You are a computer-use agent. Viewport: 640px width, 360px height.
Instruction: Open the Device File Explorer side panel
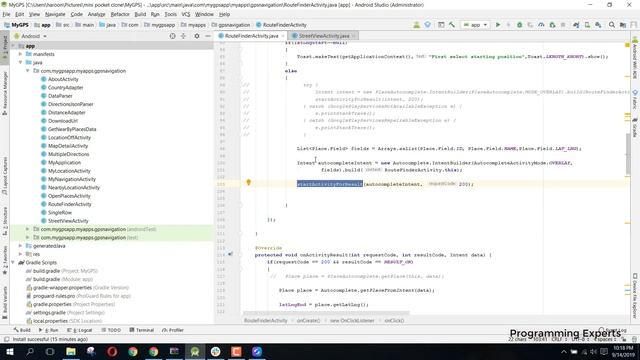coord(635,296)
